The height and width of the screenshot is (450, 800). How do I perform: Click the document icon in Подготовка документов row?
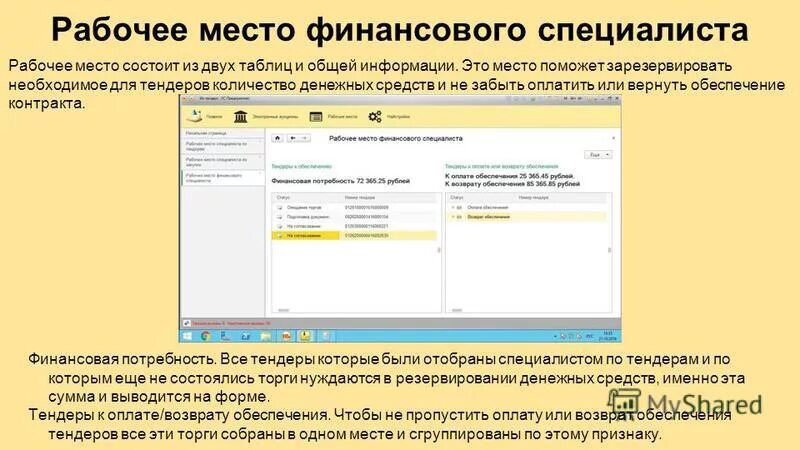280,217
